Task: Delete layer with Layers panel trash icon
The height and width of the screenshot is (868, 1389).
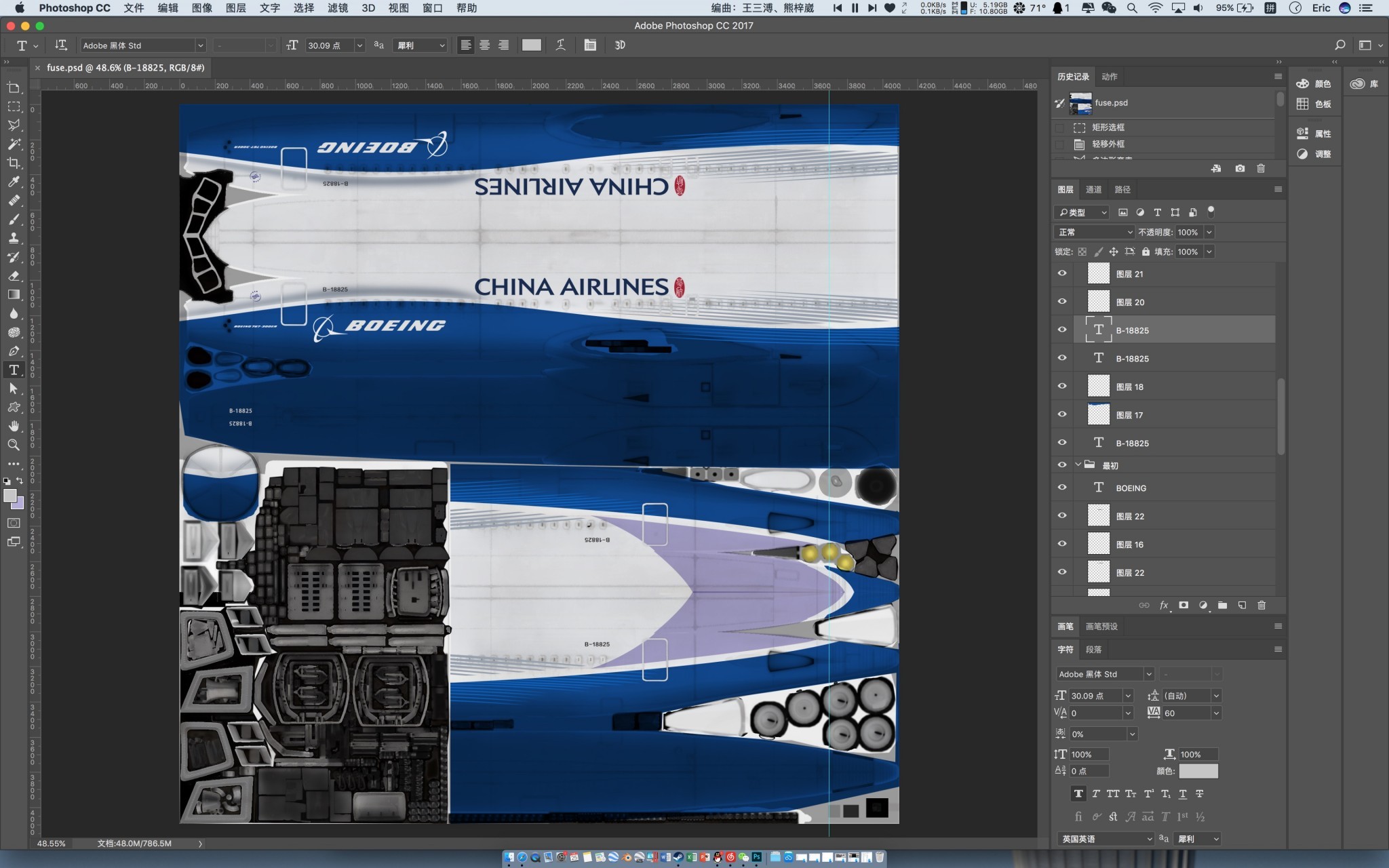Action: [x=1261, y=605]
